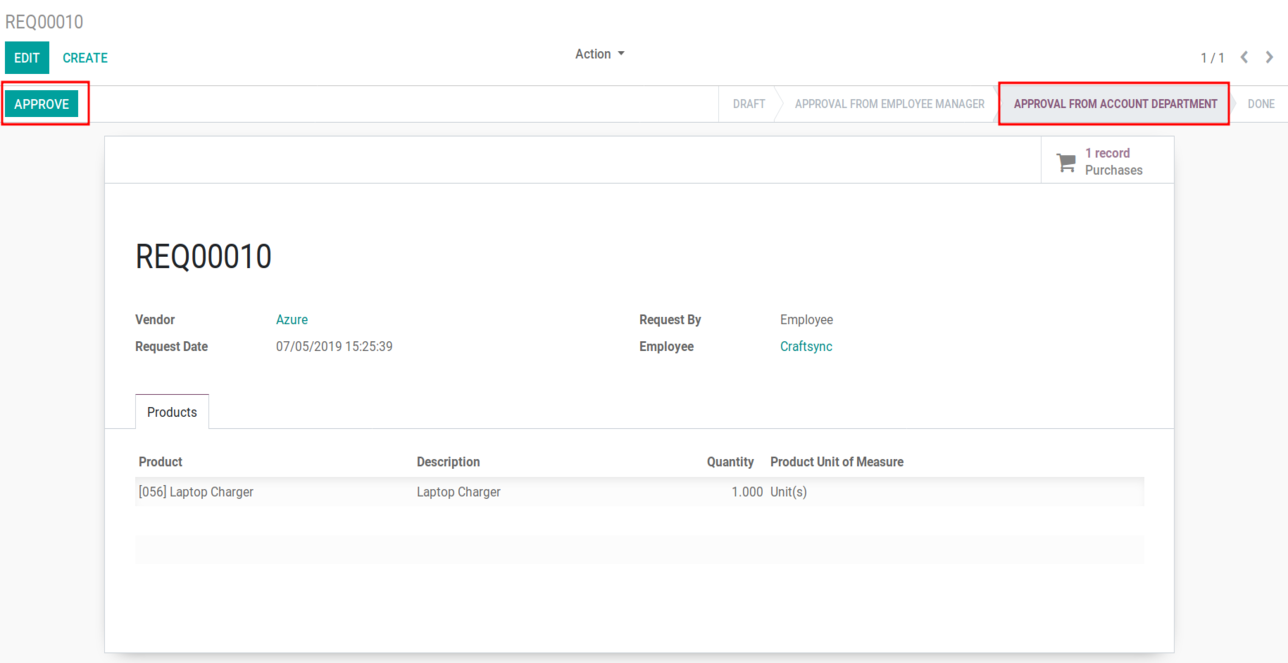Click the Edit button

tap(27, 58)
